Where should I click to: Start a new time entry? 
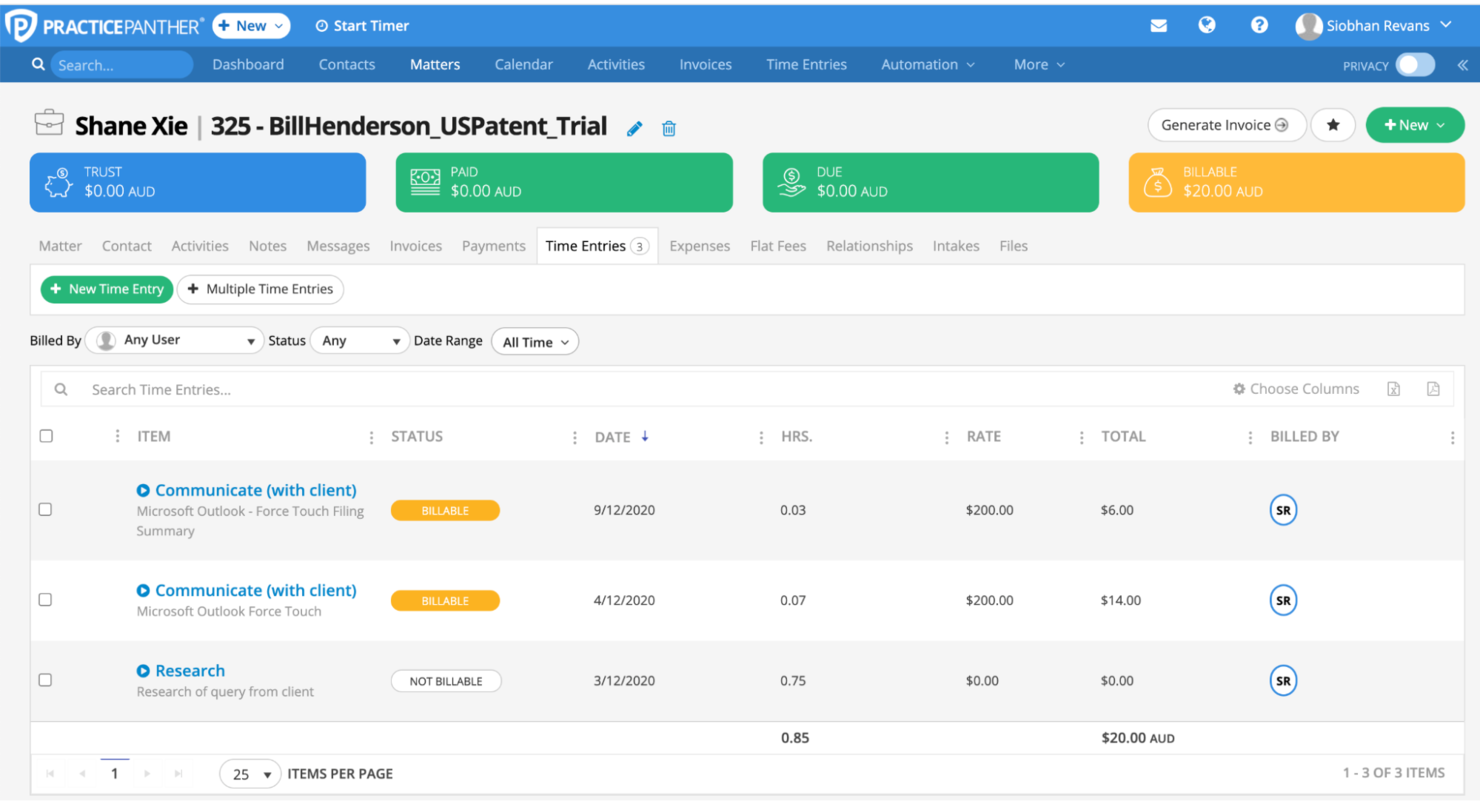[106, 289]
